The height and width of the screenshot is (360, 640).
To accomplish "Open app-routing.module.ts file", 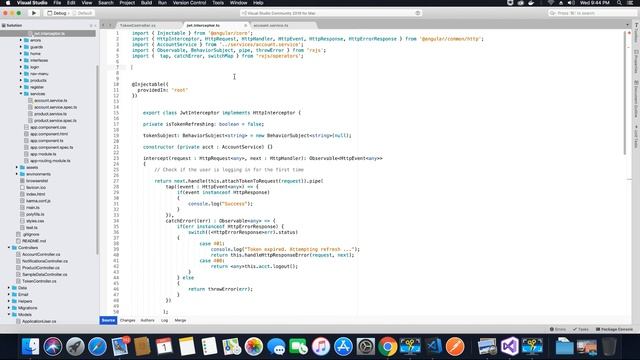I will [50, 160].
